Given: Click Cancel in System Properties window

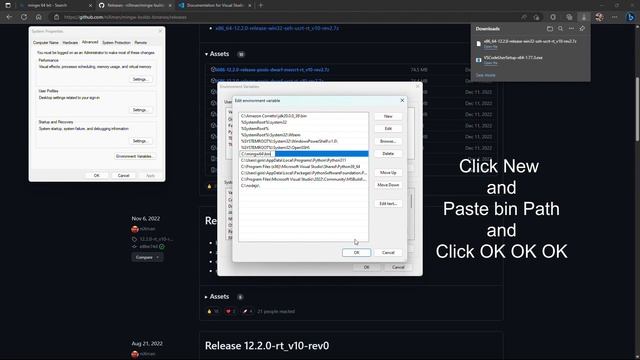Looking at the screenshot, I should [x=124, y=176].
